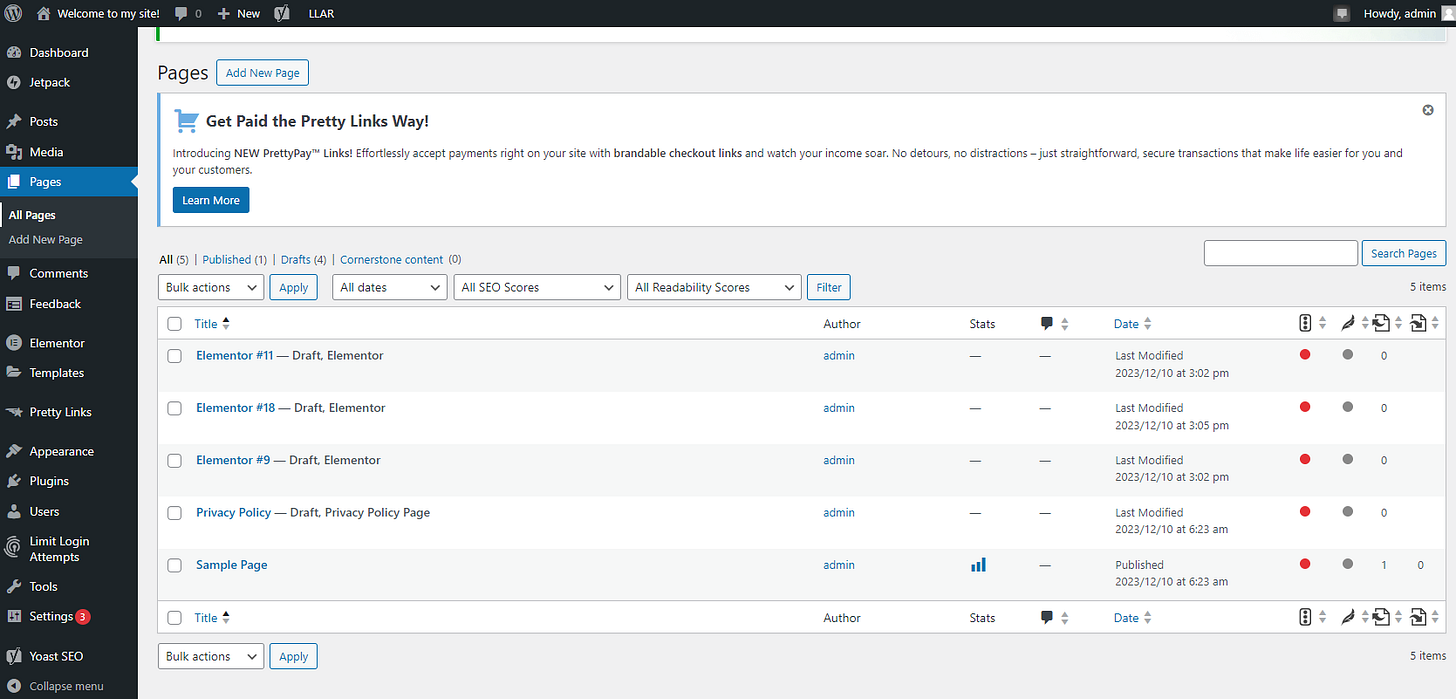Click the Templates folder icon

pos(14,373)
